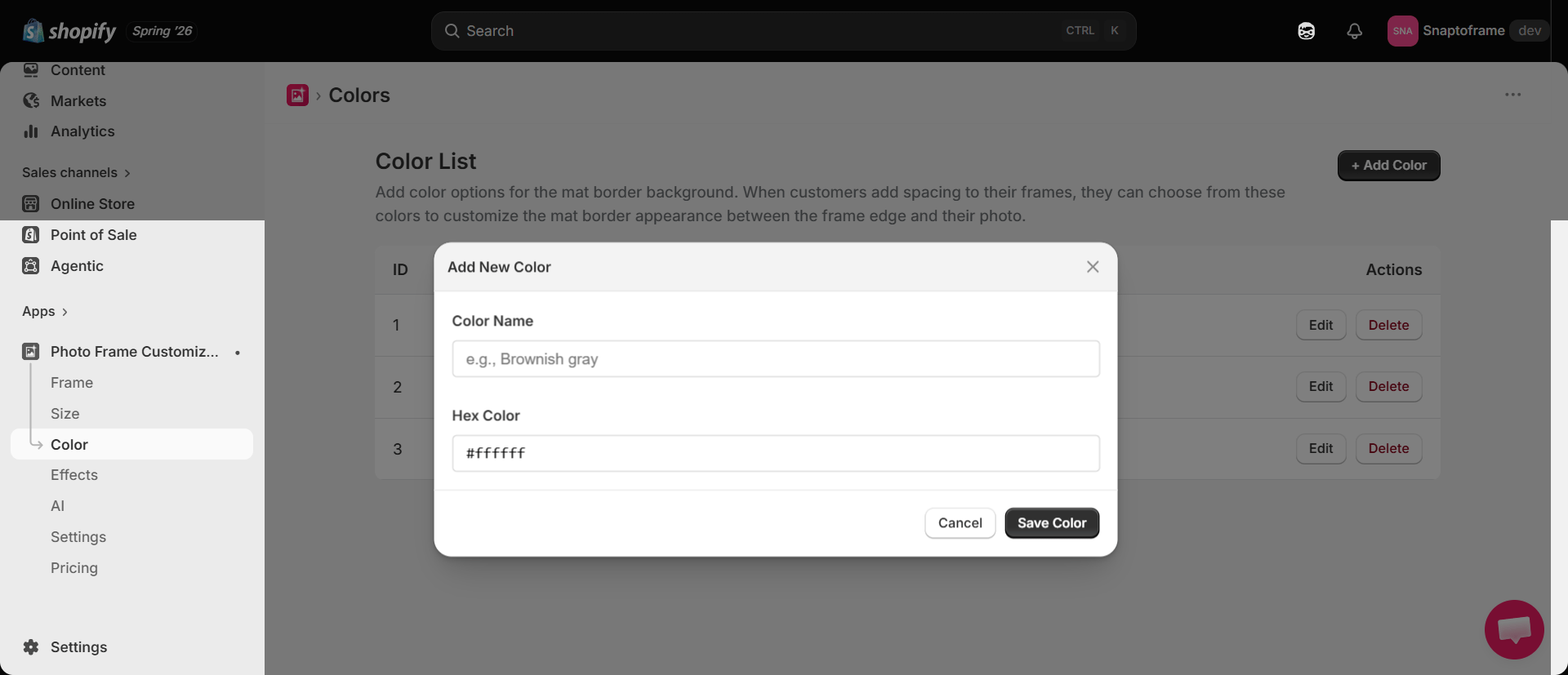The image size is (1568, 675).
Task: Click the Save Color button
Action: [x=1052, y=523]
